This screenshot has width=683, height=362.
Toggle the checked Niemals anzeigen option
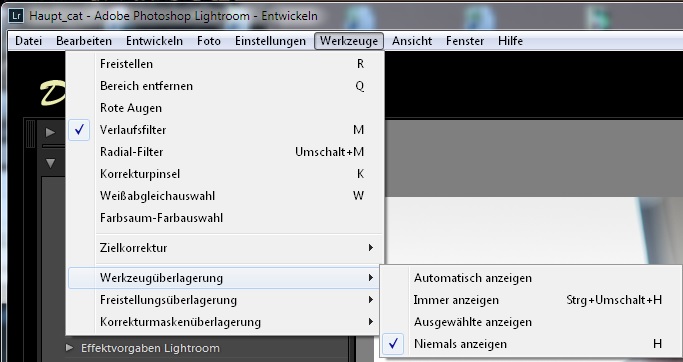click(531, 344)
